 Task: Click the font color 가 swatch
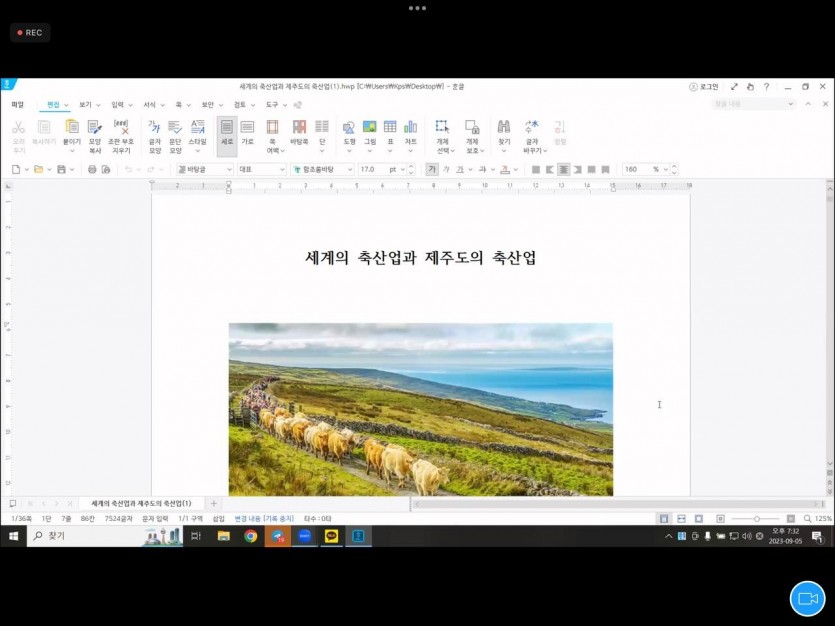[x=505, y=169]
